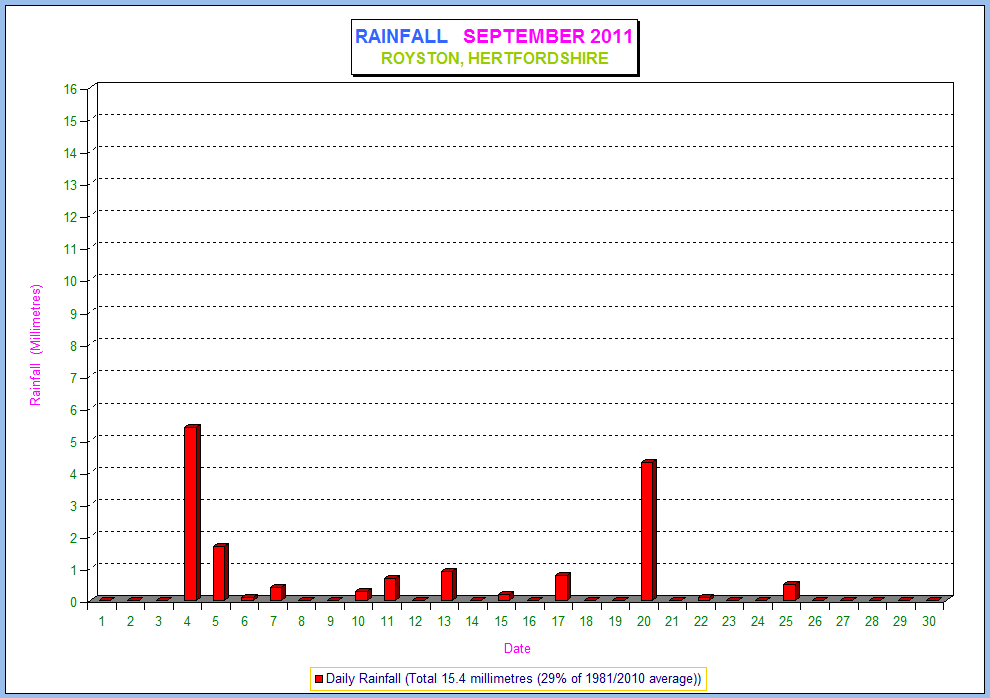The image size is (990, 698).
Task: Click the y-axis value 5
Action: 73,442
